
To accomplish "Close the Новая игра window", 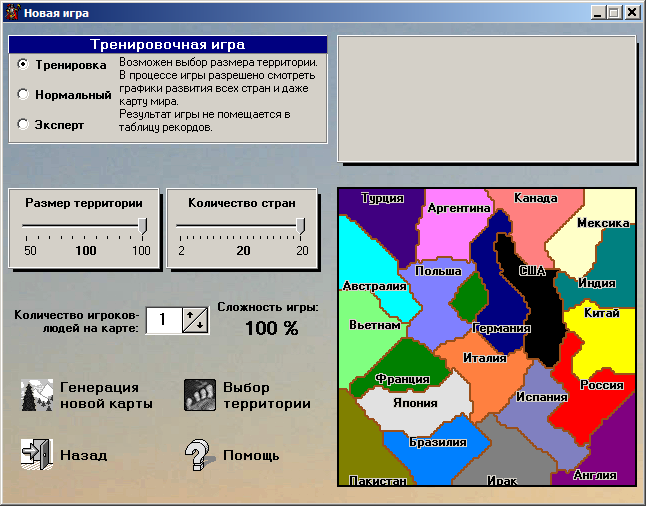I will [632, 13].
